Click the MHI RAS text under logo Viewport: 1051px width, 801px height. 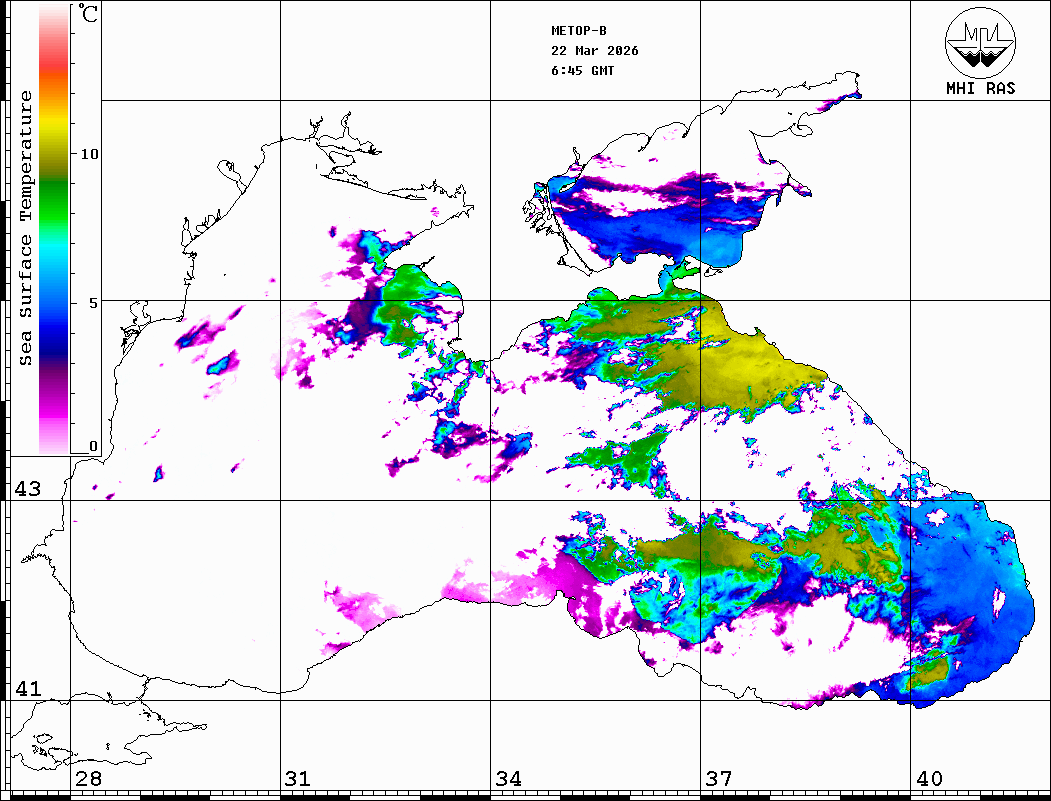pos(980,89)
